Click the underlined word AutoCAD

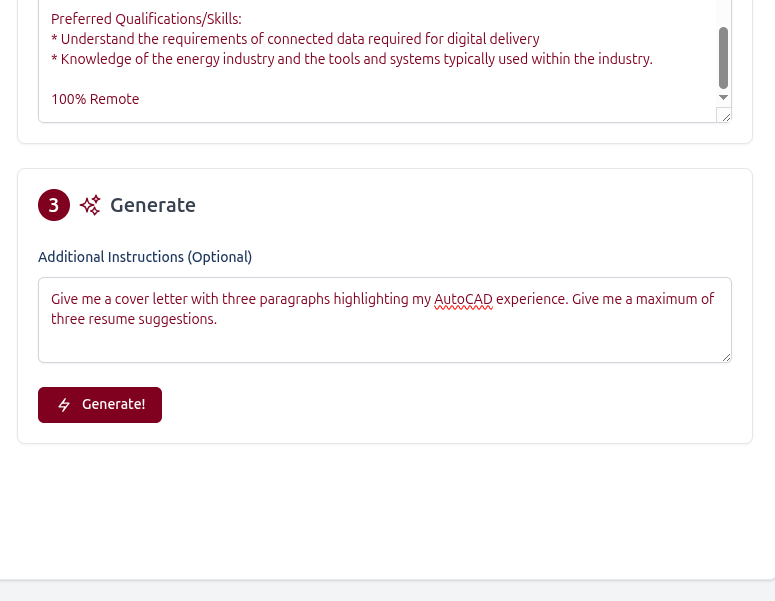coord(463,299)
